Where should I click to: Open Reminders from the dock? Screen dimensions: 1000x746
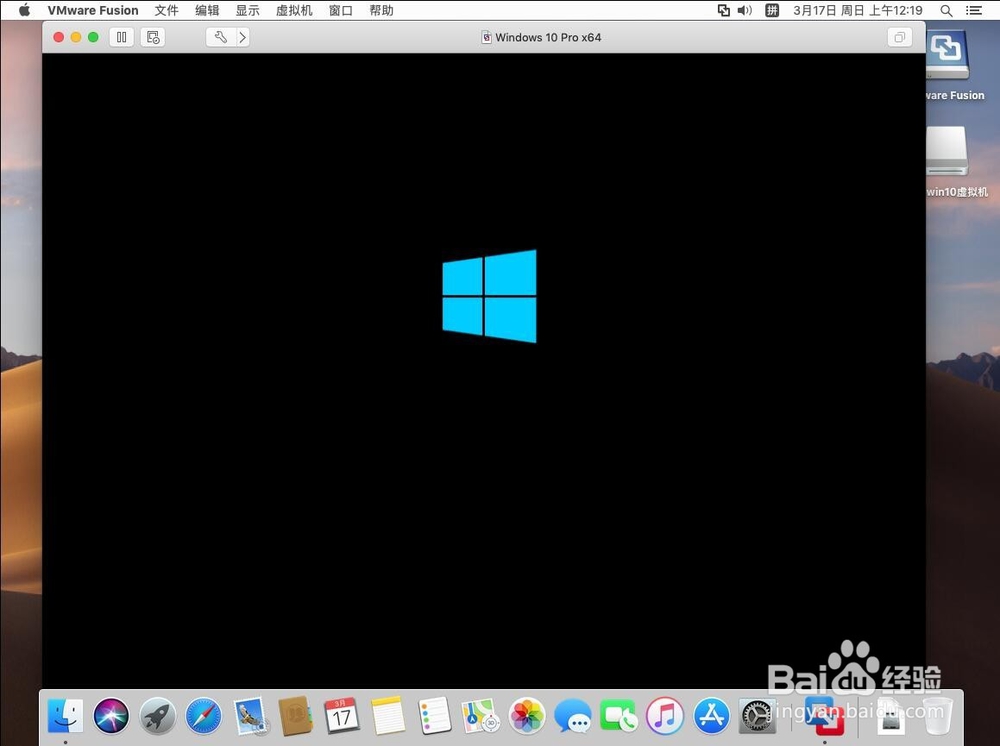(434, 715)
